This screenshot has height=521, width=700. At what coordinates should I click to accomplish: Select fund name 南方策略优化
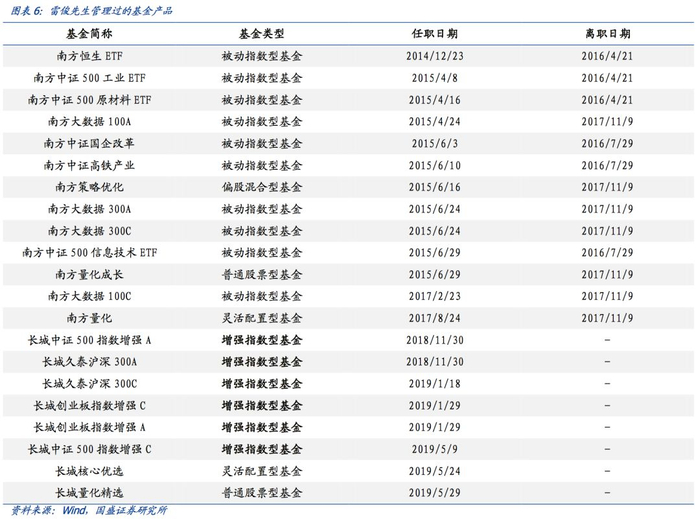pos(89,187)
